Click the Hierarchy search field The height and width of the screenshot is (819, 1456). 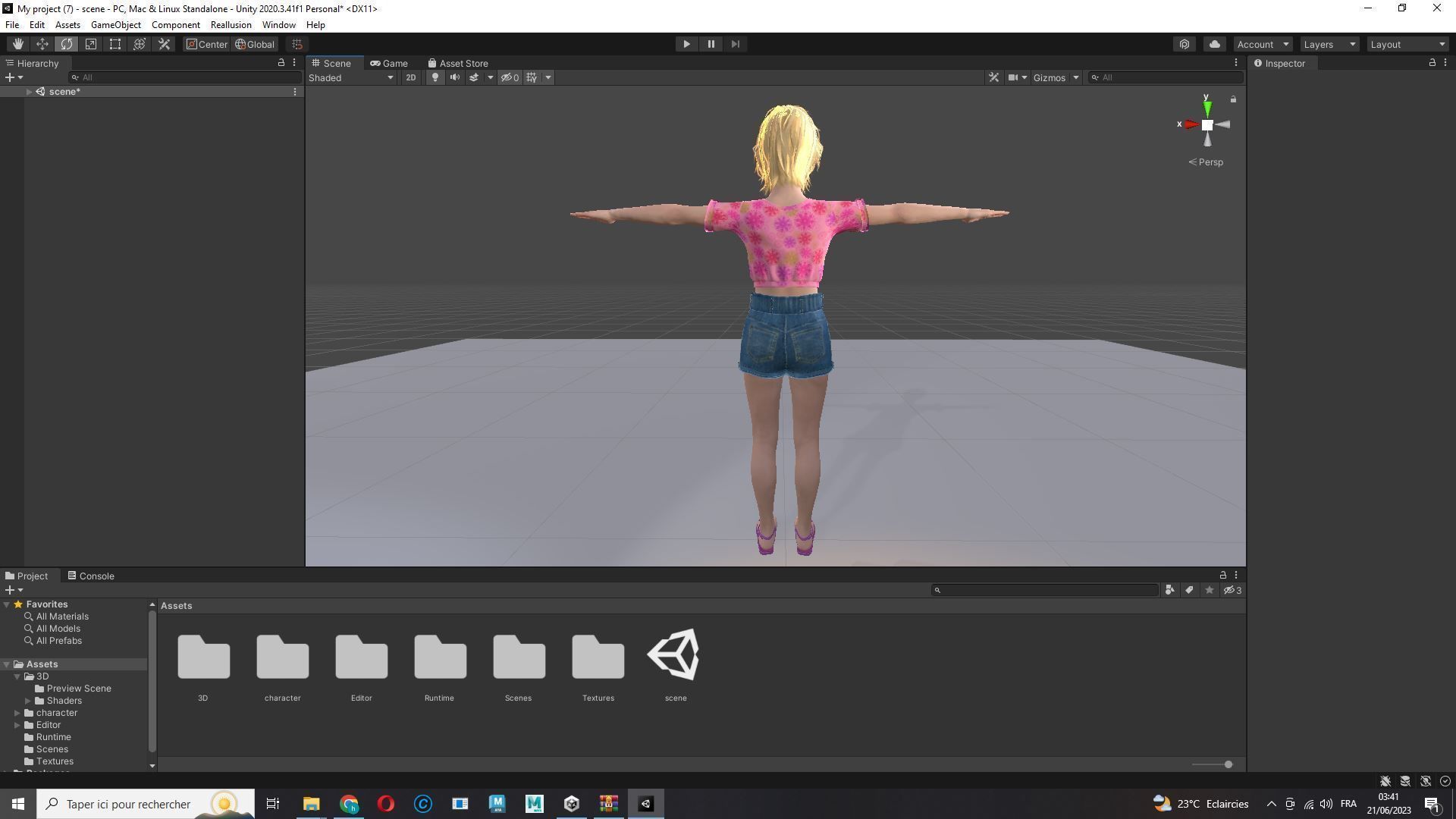[x=185, y=77]
